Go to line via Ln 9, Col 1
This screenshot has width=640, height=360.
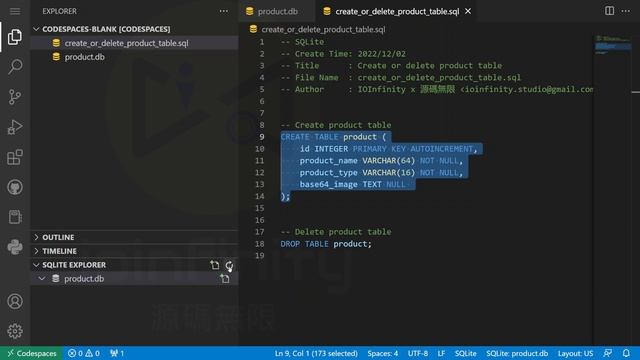click(316, 353)
